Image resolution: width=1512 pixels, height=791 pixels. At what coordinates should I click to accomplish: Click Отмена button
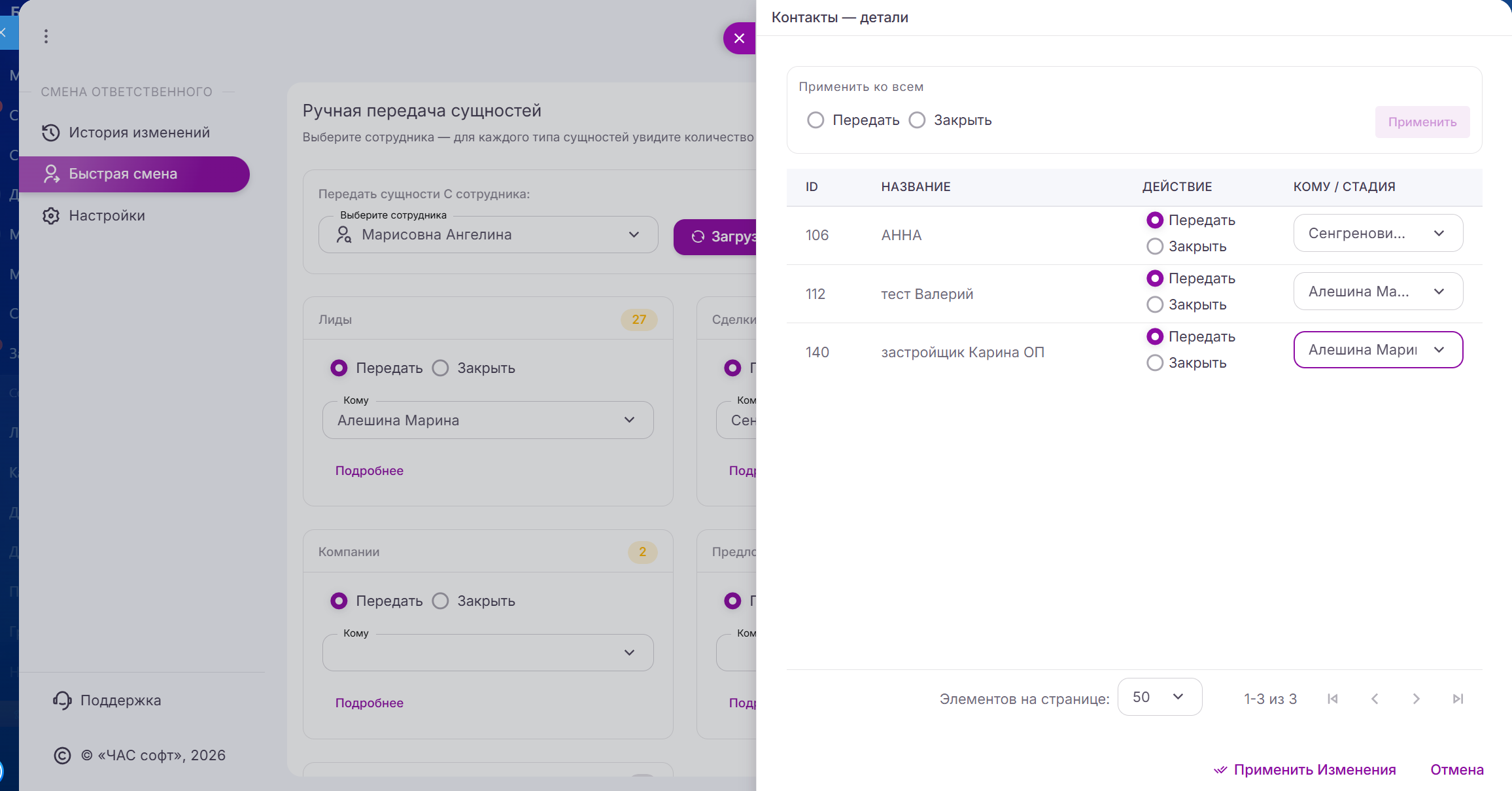coord(1456,770)
